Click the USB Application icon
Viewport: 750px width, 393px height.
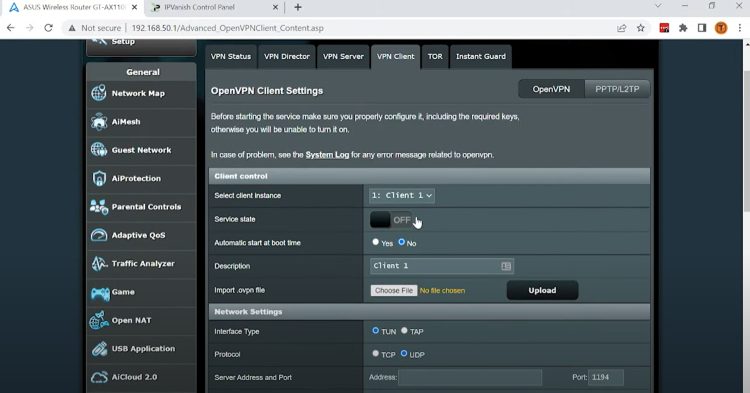[99, 349]
